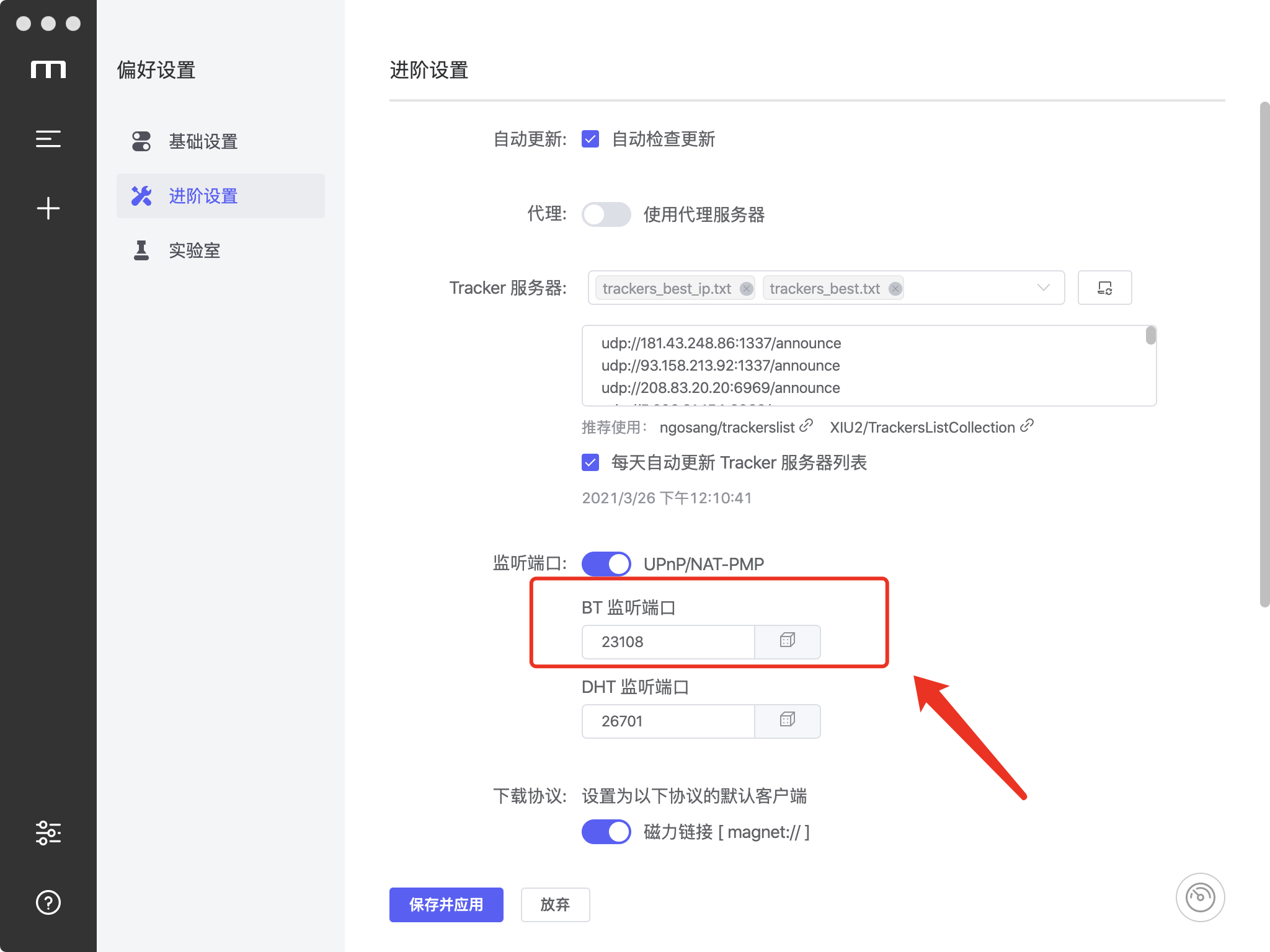Focus DHT 监听端口 input field 26701
Screen dimensions: 1270x952
point(668,721)
